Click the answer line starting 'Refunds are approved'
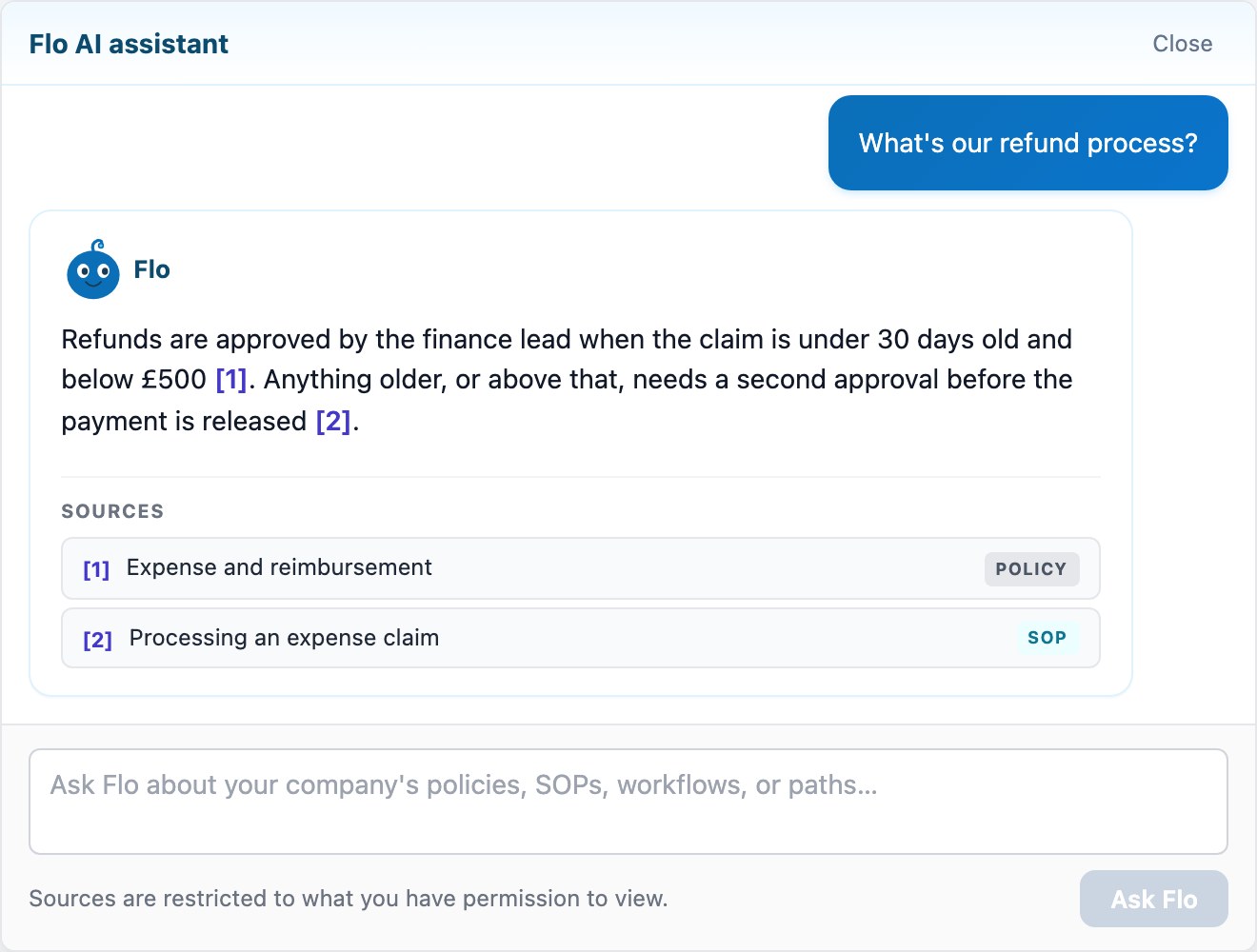1257x952 pixels. (567, 339)
